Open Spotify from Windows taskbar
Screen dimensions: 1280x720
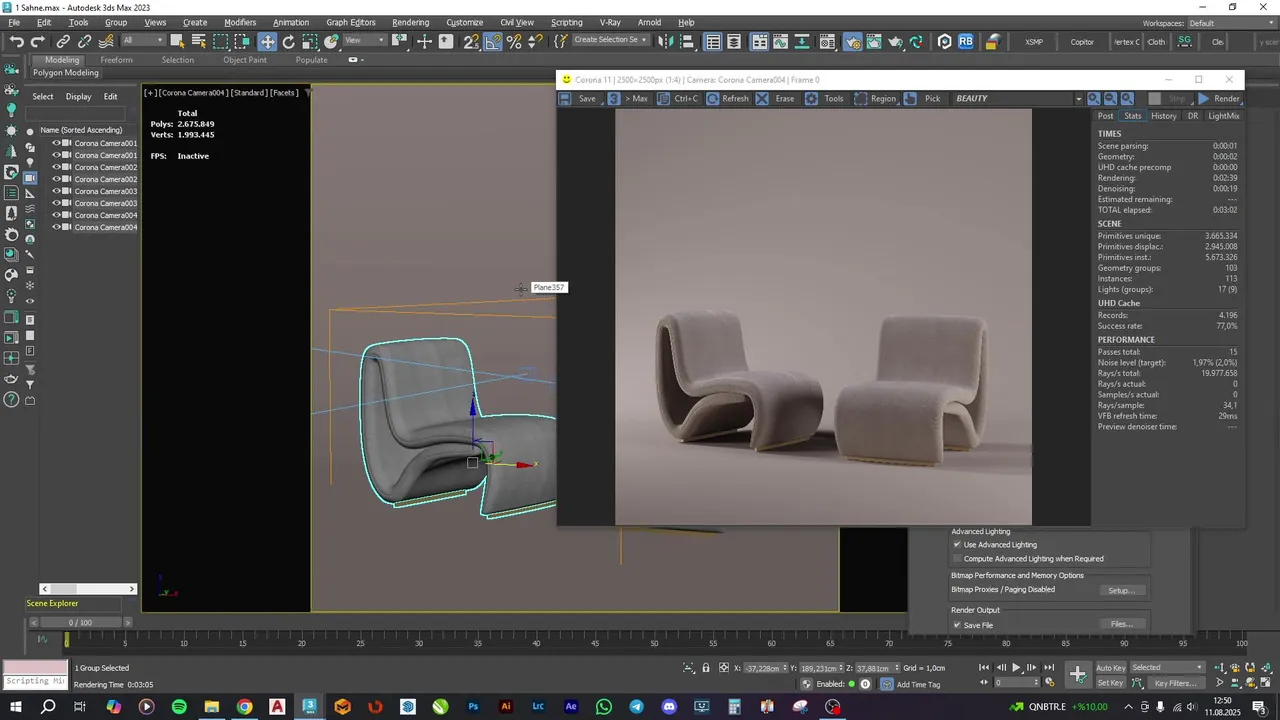click(179, 707)
